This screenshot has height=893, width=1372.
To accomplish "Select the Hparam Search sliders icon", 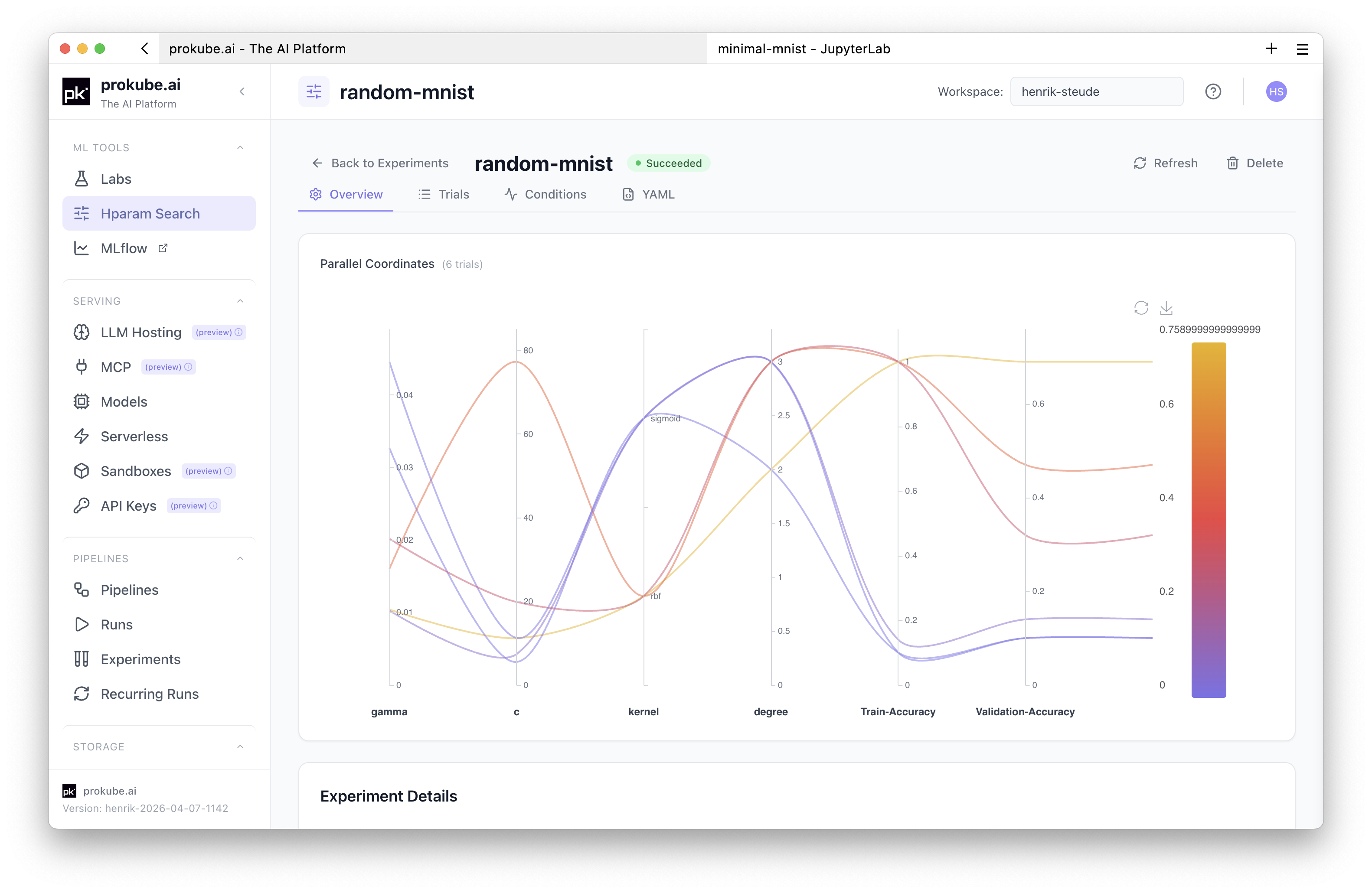I will click(x=81, y=213).
